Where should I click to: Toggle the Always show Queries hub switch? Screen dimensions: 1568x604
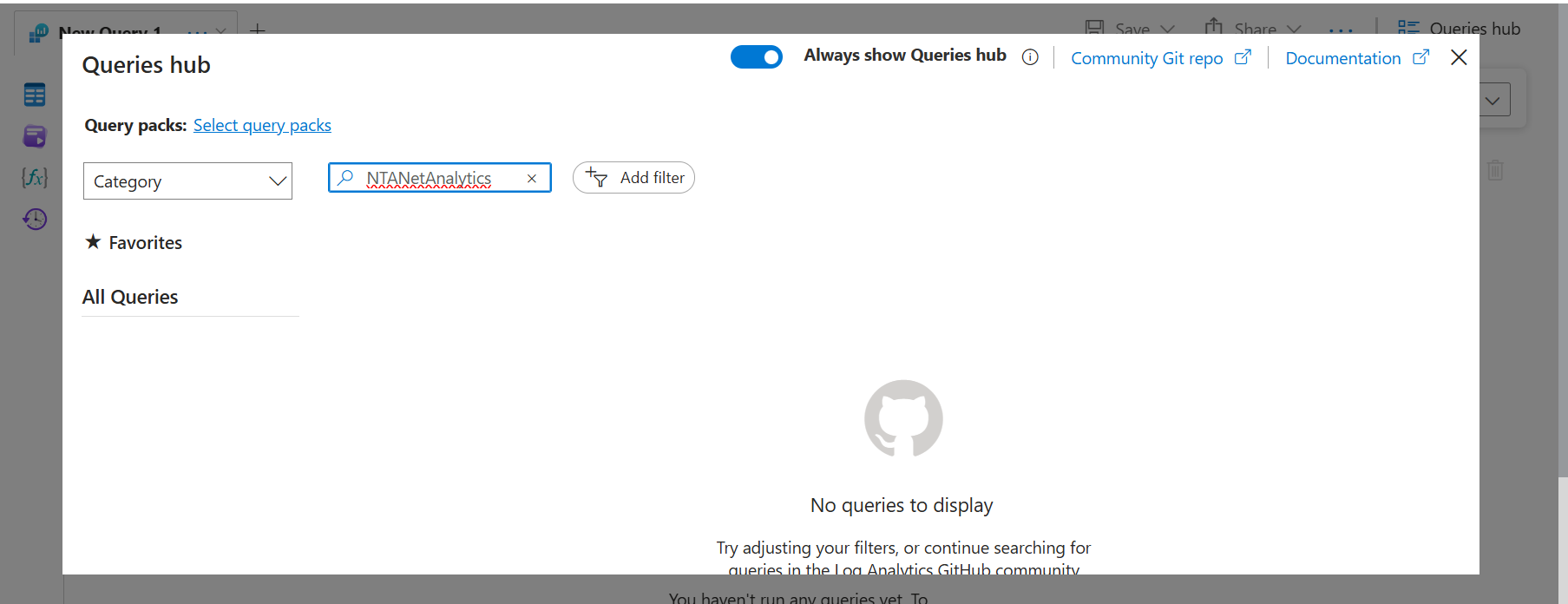point(756,57)
